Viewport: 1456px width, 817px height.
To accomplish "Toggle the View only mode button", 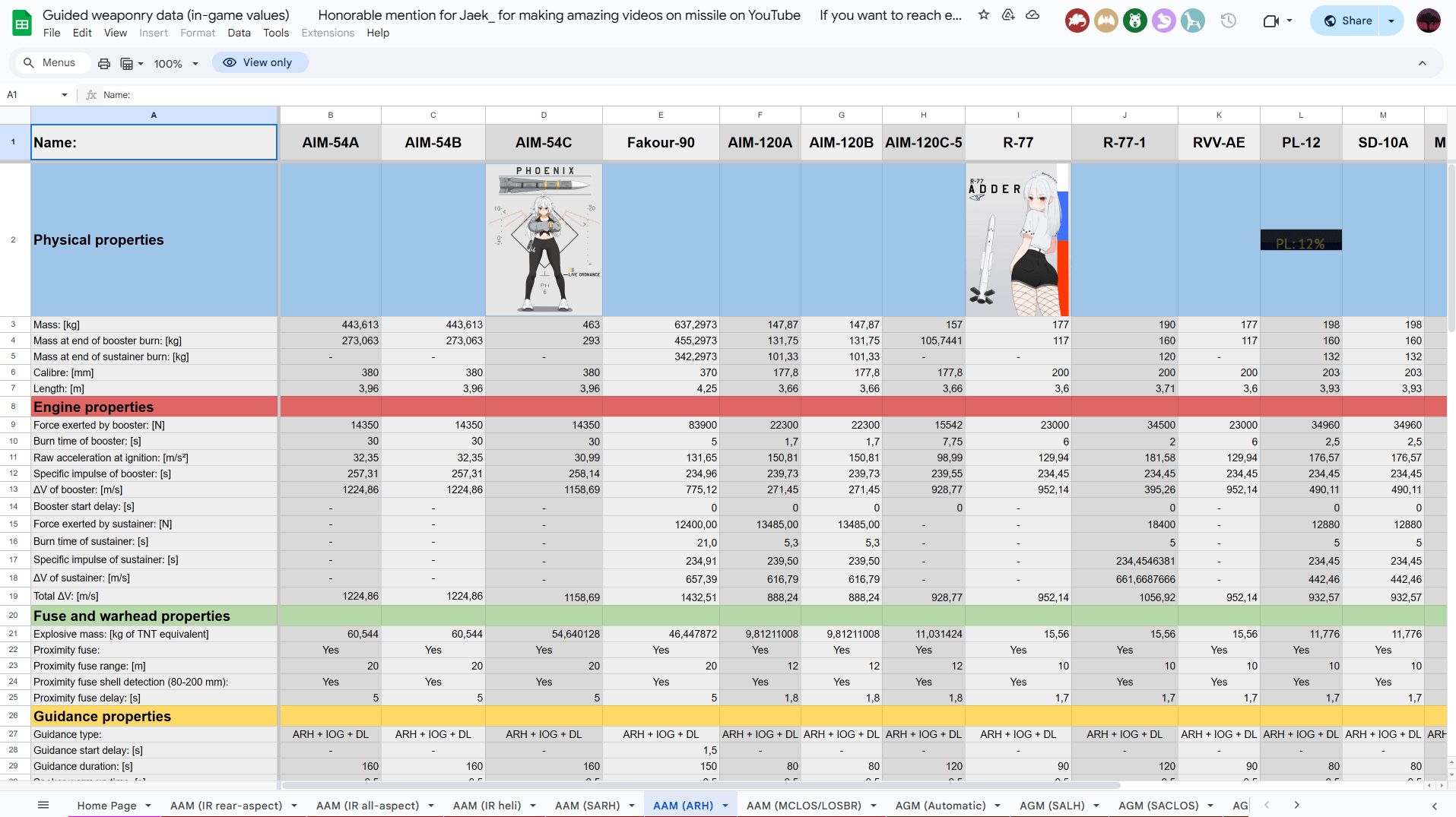I will [259, 63].
